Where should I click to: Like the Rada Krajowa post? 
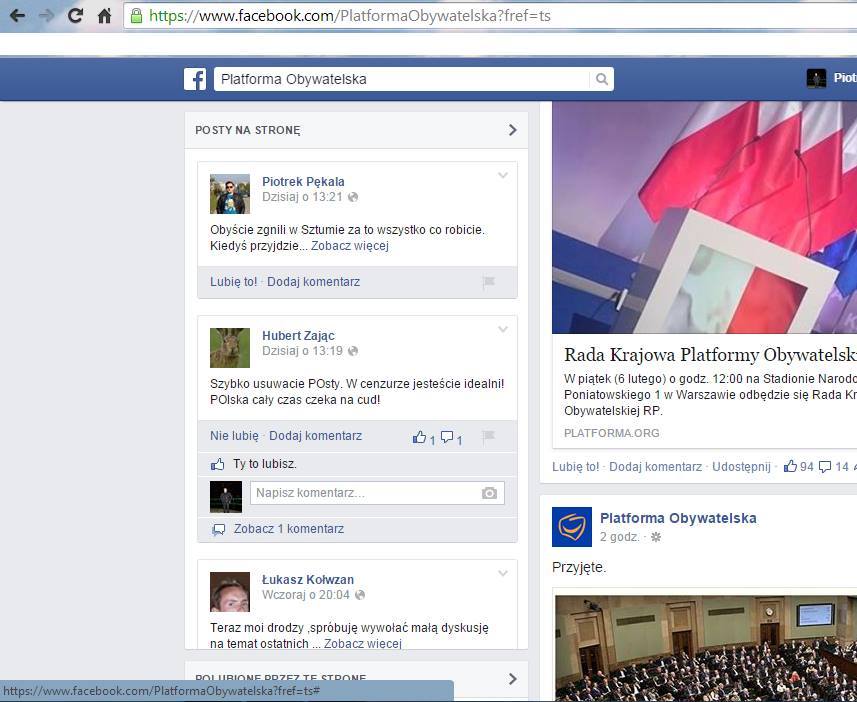(x=575, y=466)
